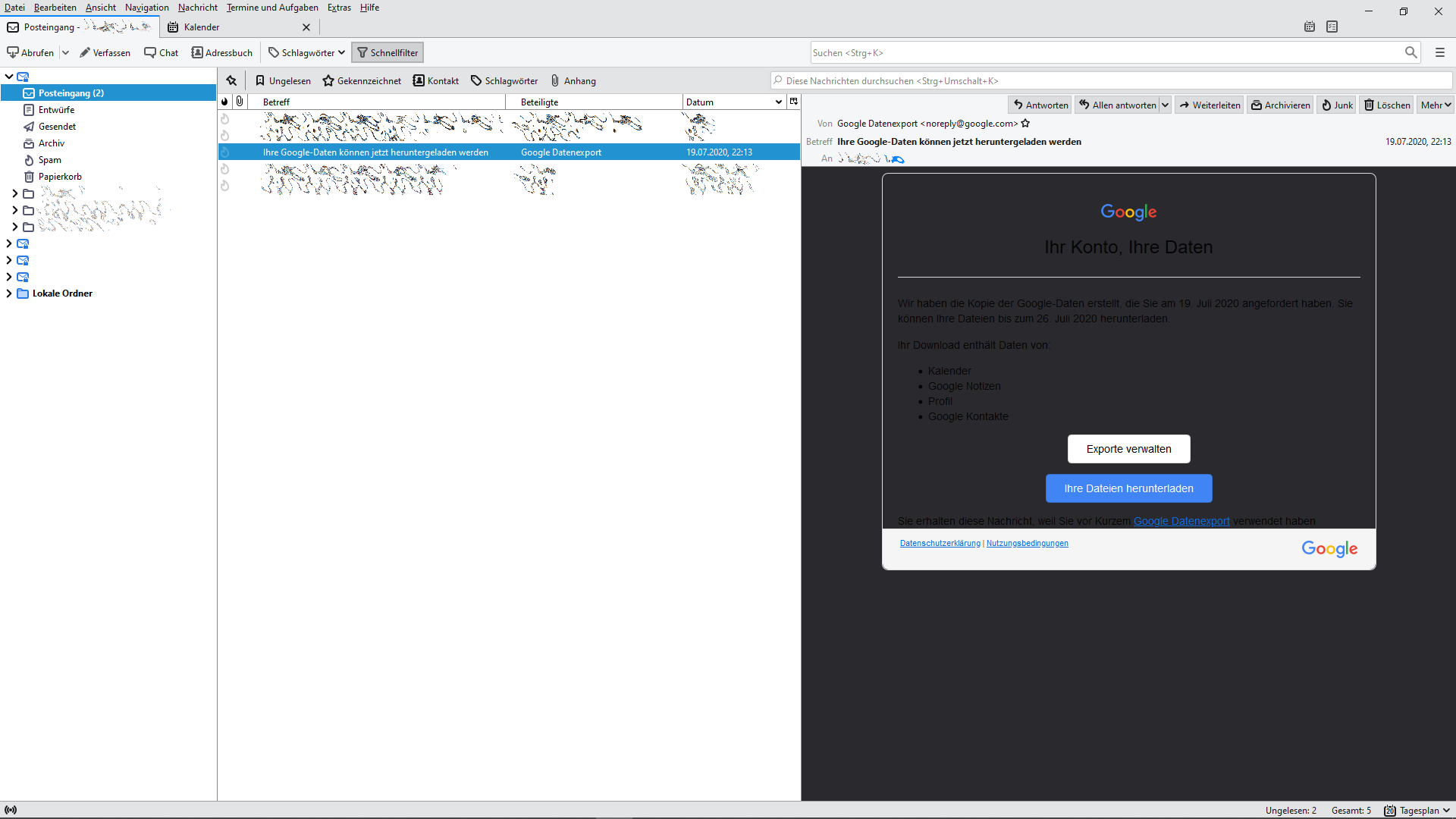Open the Bearbeiten menu

pos(55,8)
